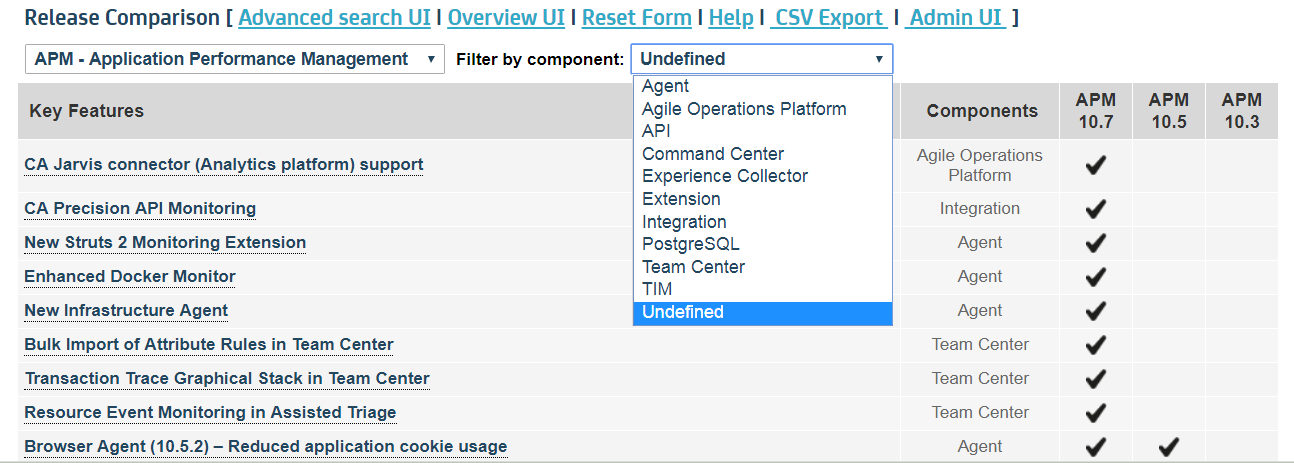The height and width of the screenshot is (463, 1294).
Task: Collapse the Filter by component dropdown
Action: 762,59
